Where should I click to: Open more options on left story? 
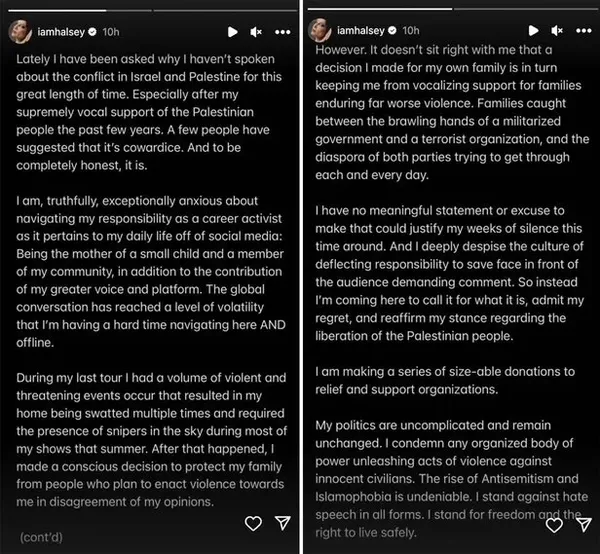(282, 32)
